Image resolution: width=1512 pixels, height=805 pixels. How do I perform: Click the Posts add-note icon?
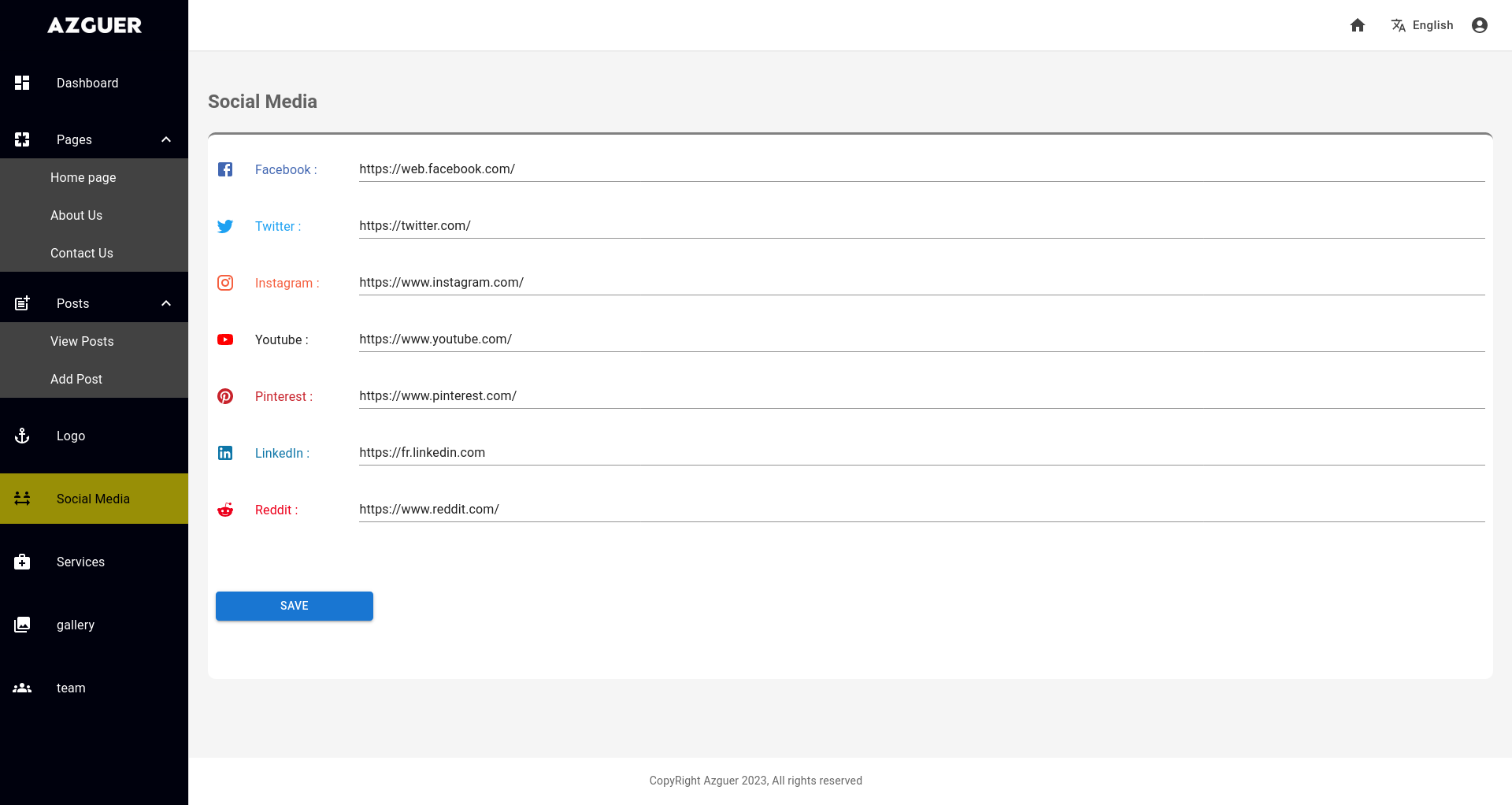point(22,303)
